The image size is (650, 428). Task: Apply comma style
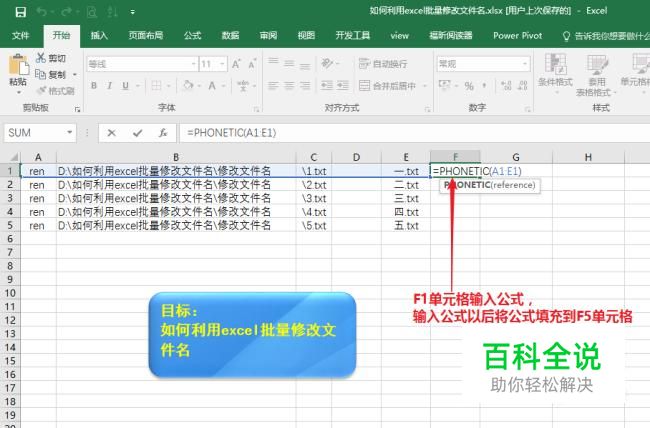pyautogui.click(x=484, y=86)
